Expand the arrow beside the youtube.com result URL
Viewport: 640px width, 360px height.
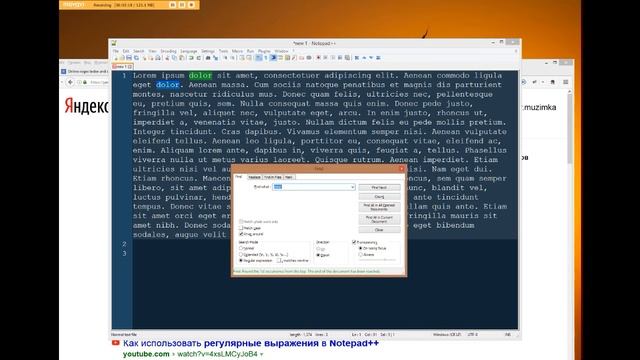(262, 354)
